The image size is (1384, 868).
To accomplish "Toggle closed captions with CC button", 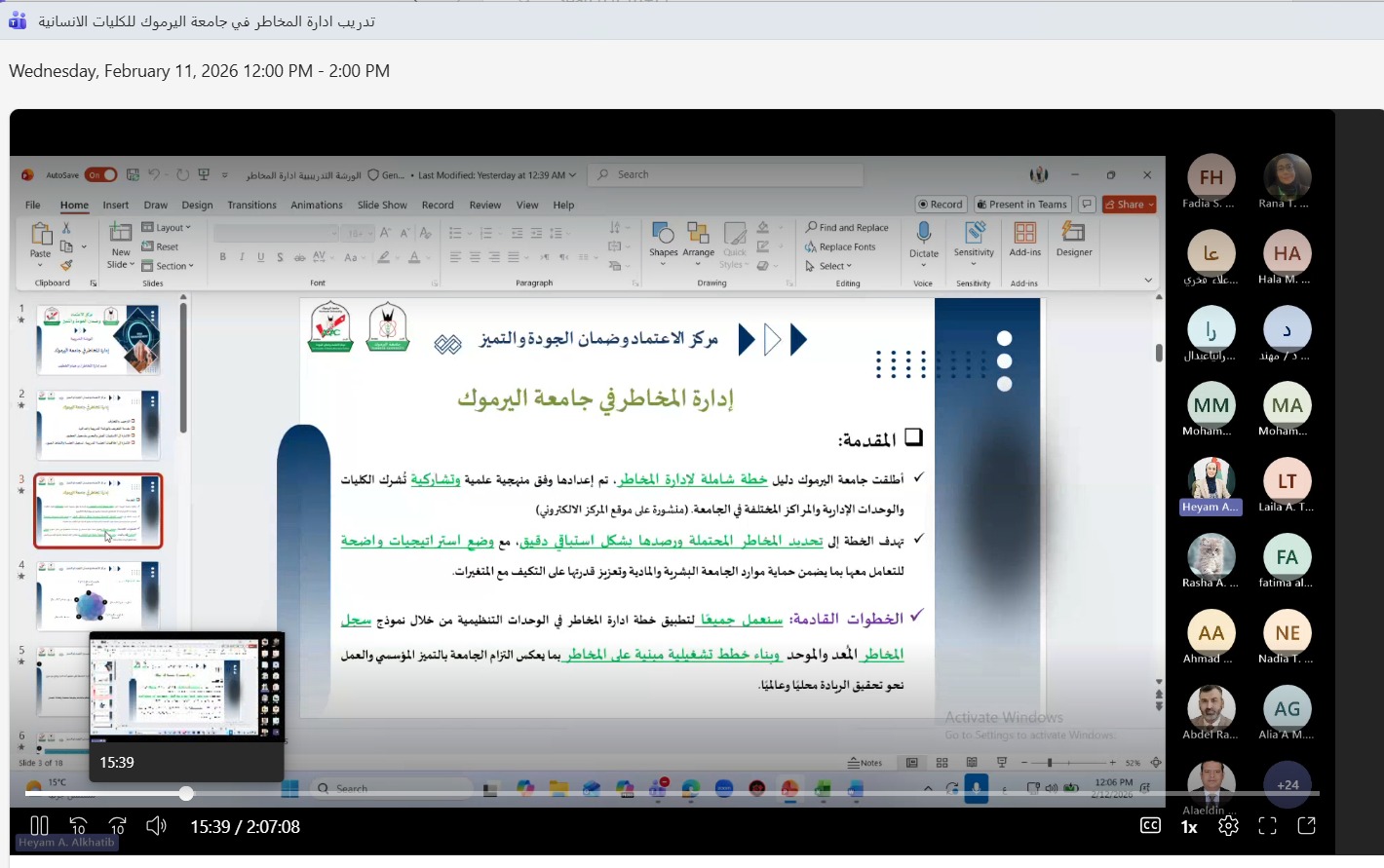I will [x=1150, y=826].
